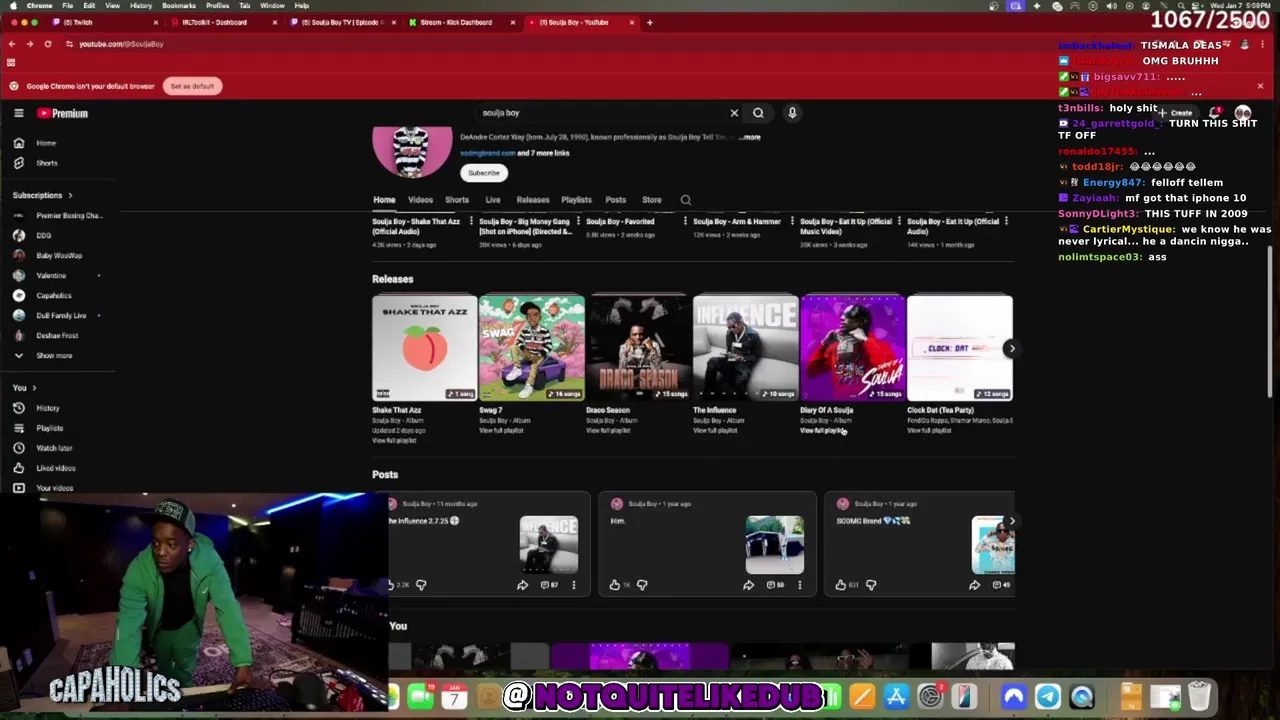
Task: Click the YouTube search input field
Action: [600, 113]
